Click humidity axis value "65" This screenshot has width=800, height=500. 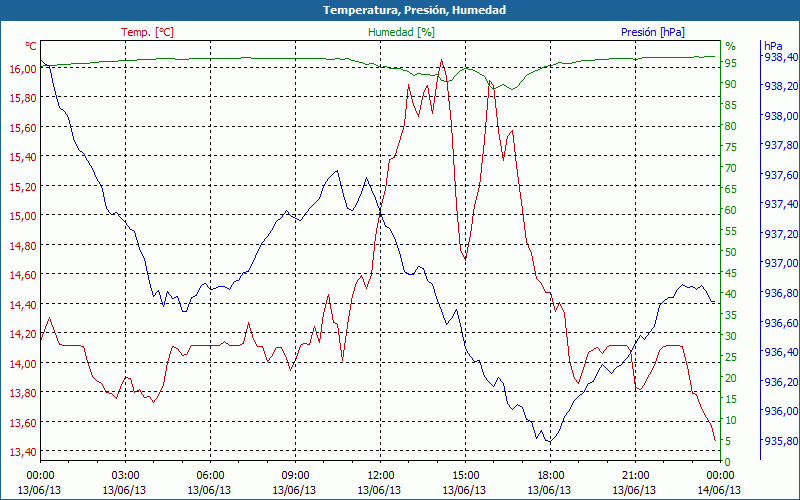[731, 189]
